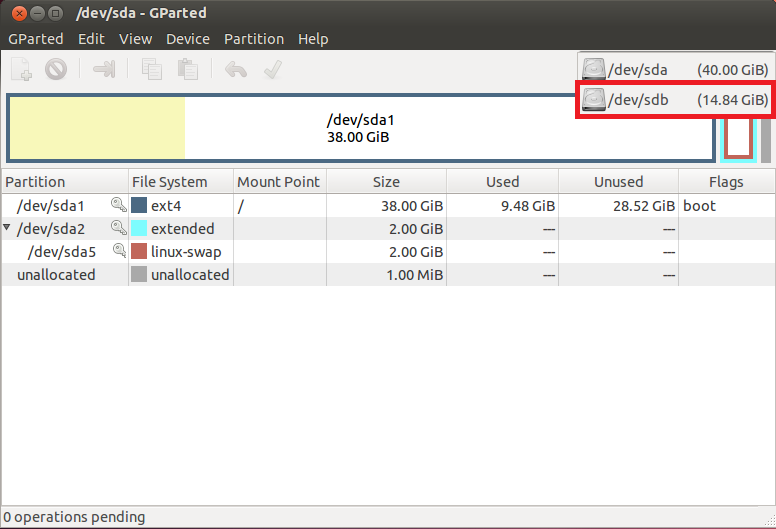Click the Undo last operation icon

[236, 69]
